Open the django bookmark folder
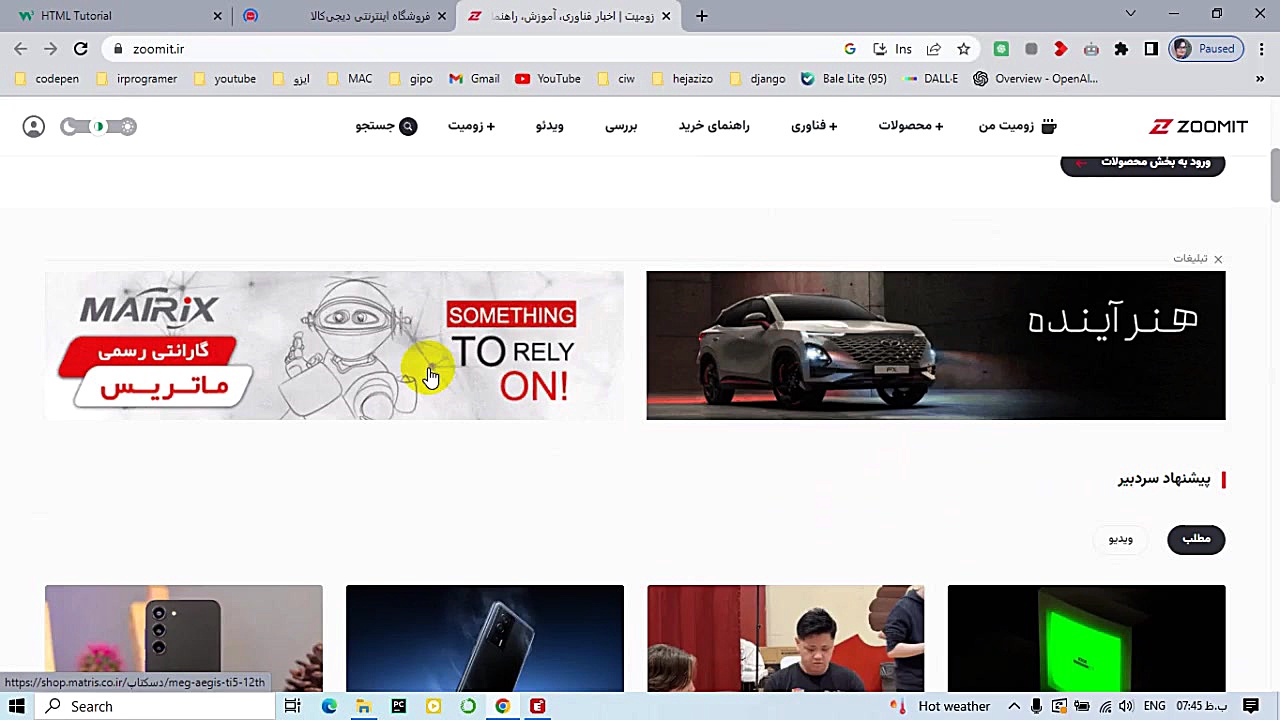The width and height of the screenshot is (1280, 720). click(758, 79)
